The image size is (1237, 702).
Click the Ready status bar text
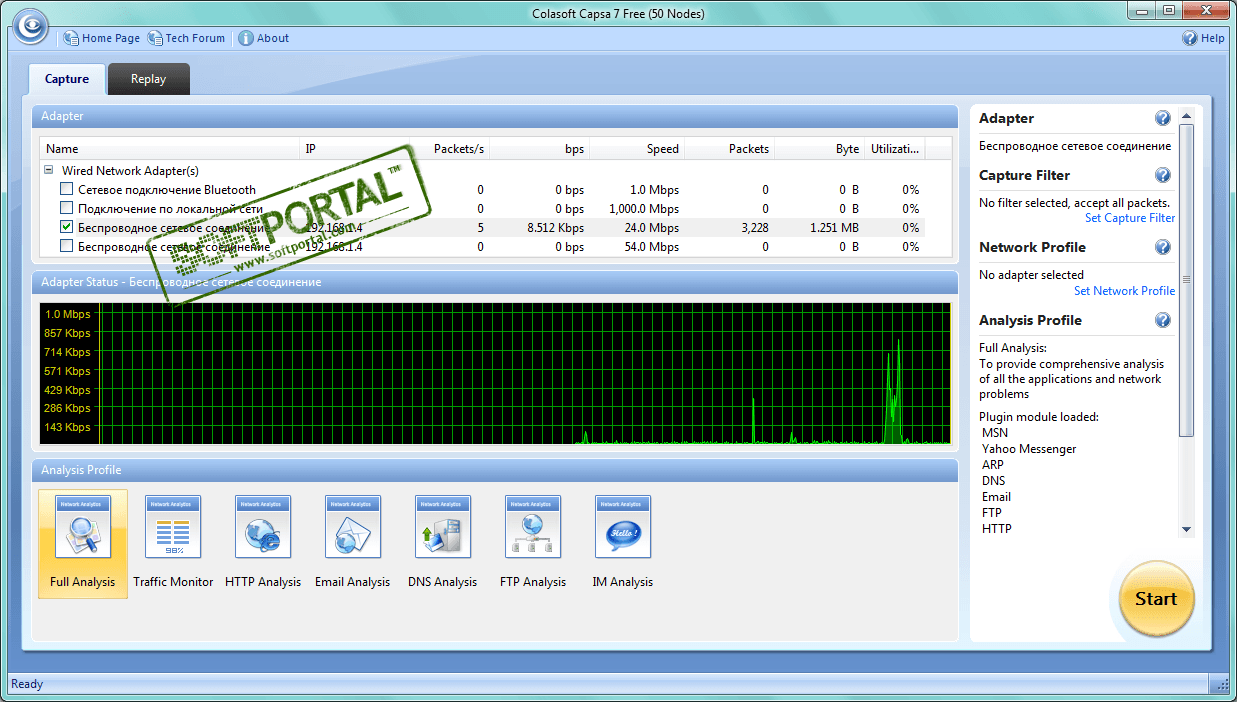click(x=27, y=684)
